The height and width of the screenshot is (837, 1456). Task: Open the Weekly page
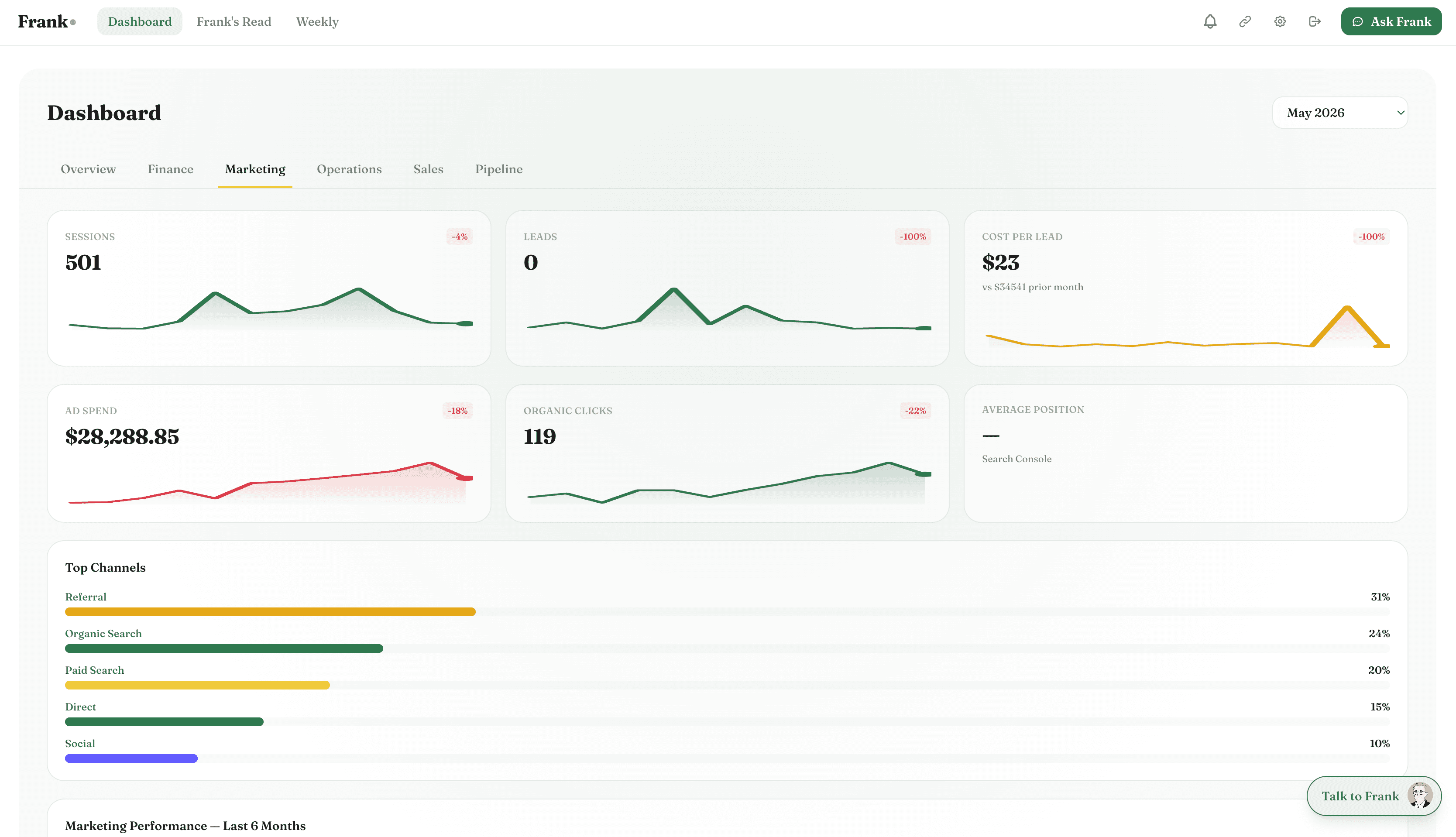[317, 21]
